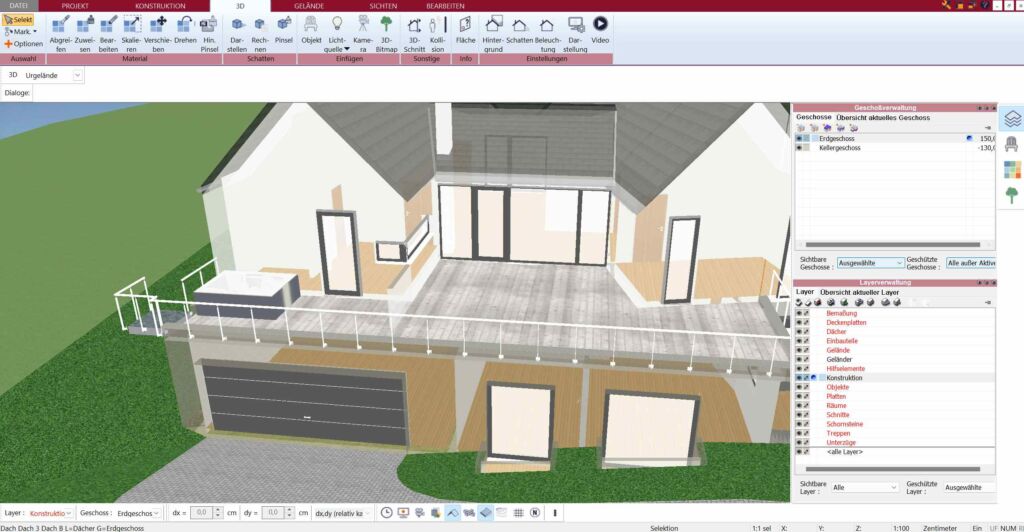
Task: Click the Selekt button
Action: pyautogui.click(x=18, y=20)
